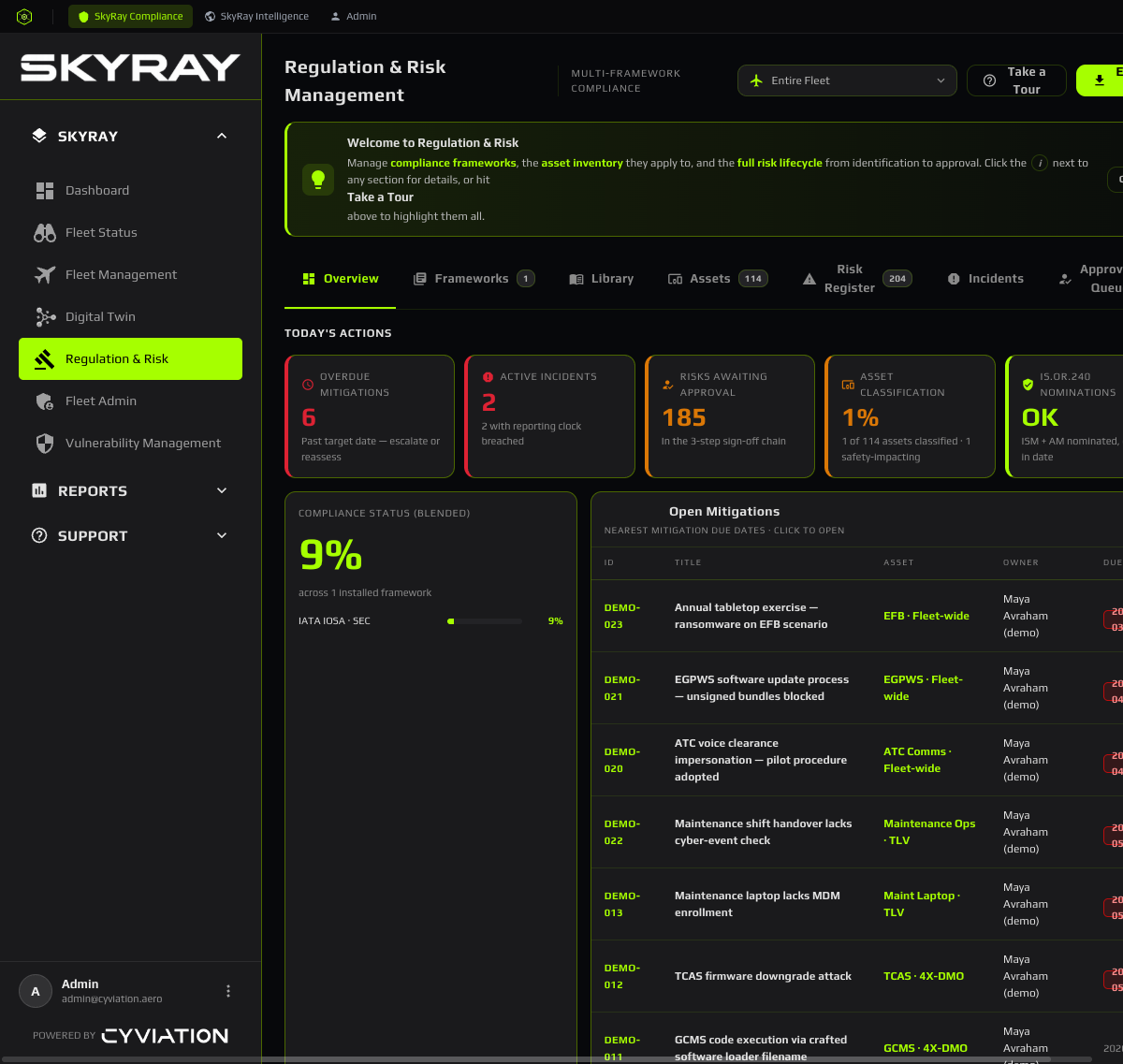The height and width of the screenshot is (1064, 1123).
Task: Click asset Maint Laptop · TLV
Action: tap(922, 904)
